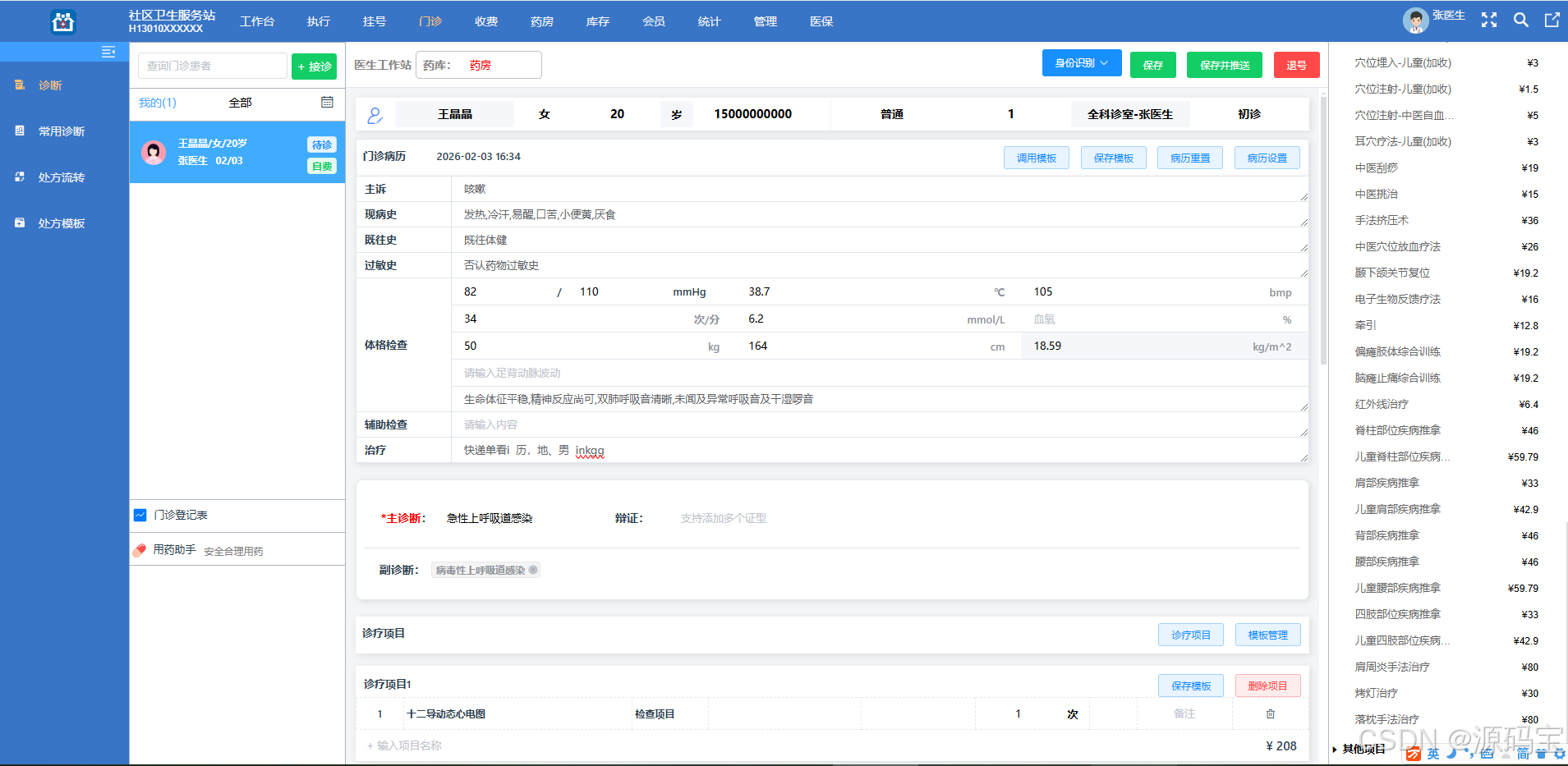Open the 处方流转 sidebar item
1568x766 pixels.
click(62, 177)
